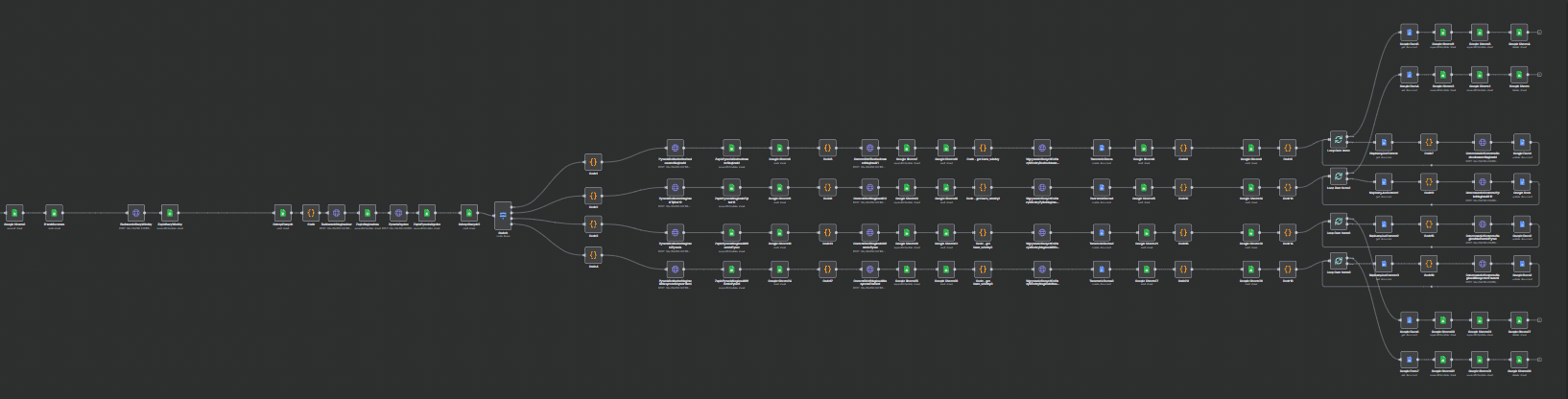Viewport: 1568px width, 399px height.
Task: Open first Google Docs node in bottom-right row
Action: (1409, 360)
